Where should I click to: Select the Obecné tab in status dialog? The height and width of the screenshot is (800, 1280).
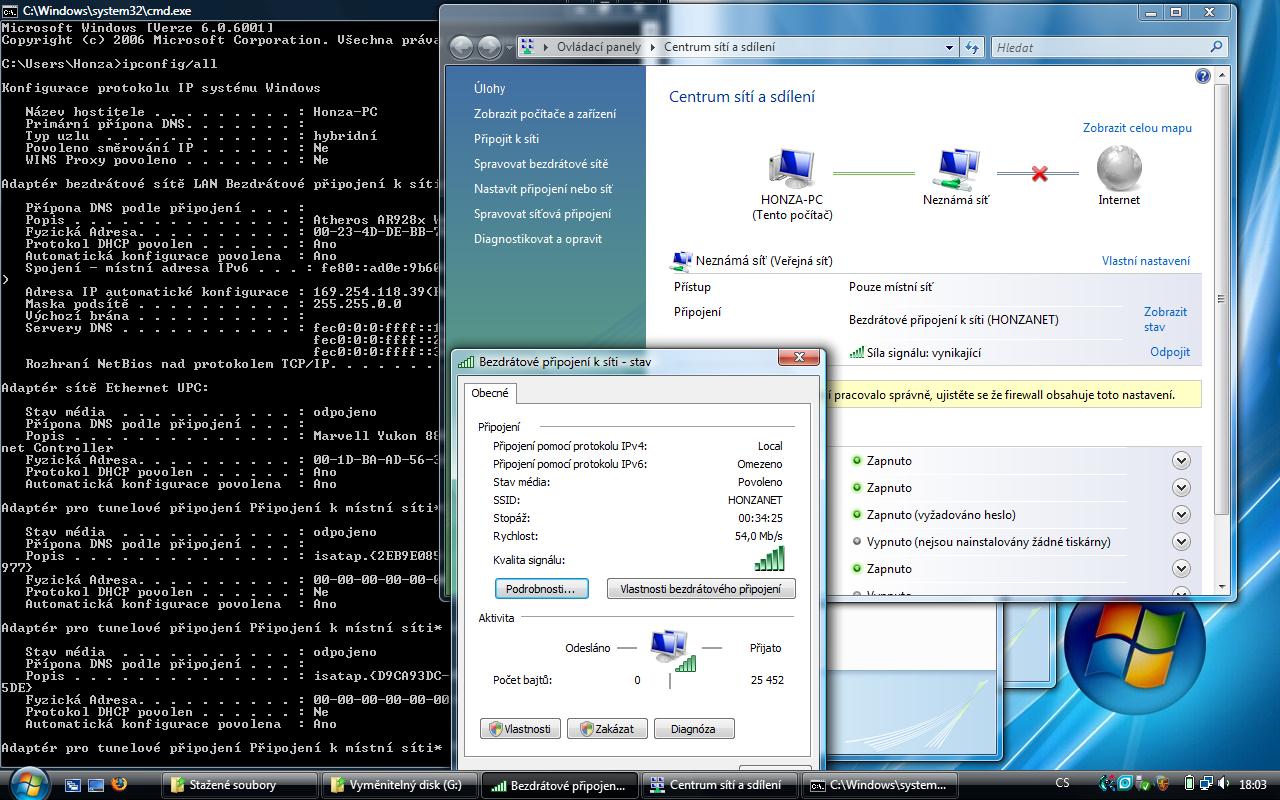[490, 393]
